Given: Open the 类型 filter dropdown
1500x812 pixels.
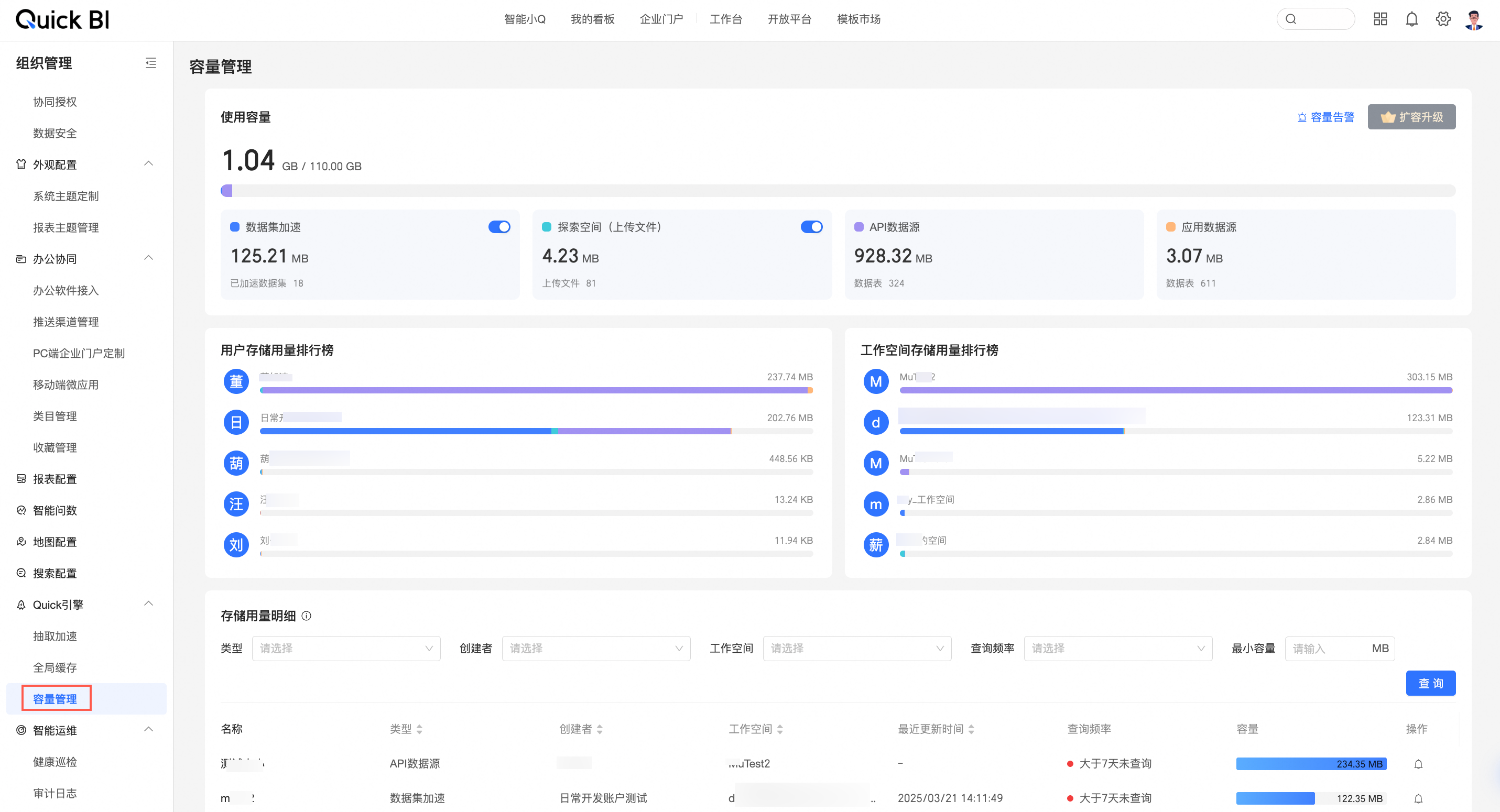Looking at the screenshot, I should (x=346, y=649).
